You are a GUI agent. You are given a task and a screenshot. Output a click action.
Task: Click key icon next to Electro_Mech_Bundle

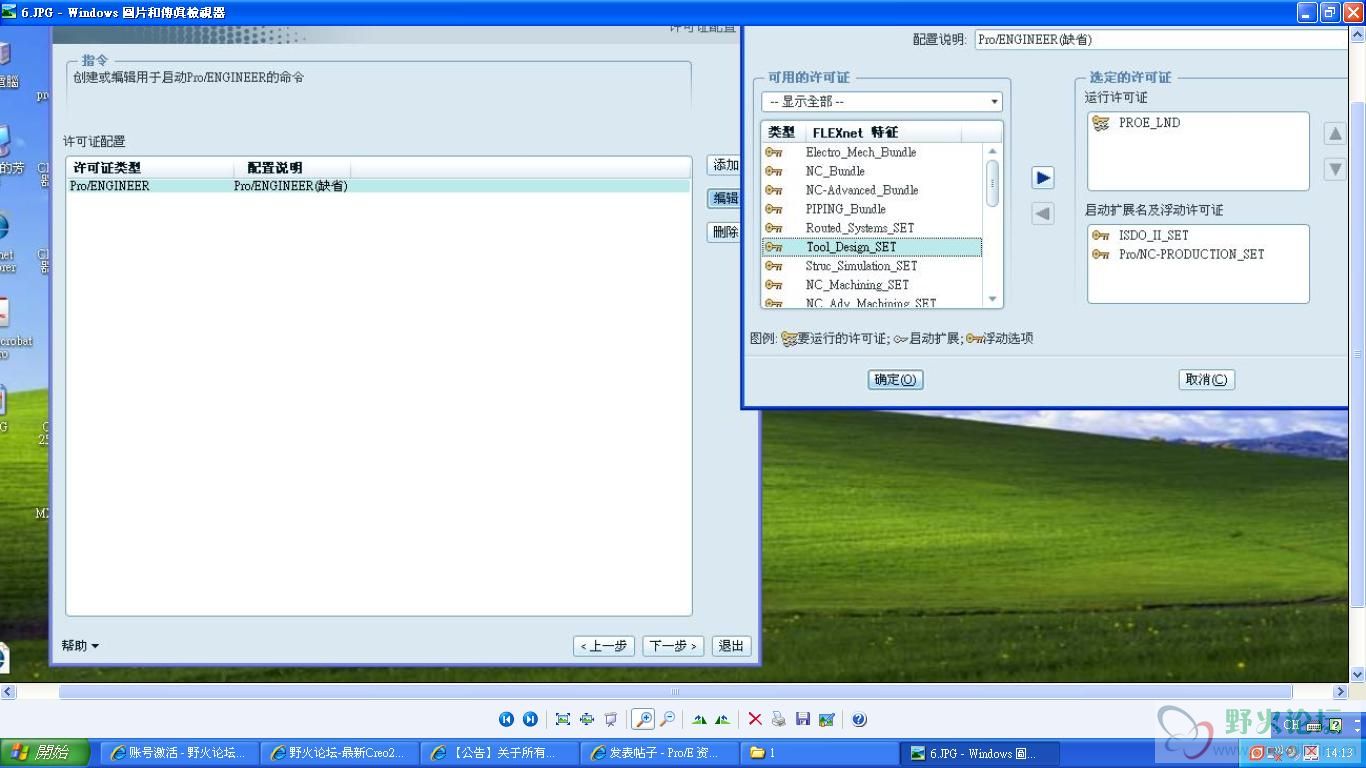pyautogui.click(x=774, y=152)
